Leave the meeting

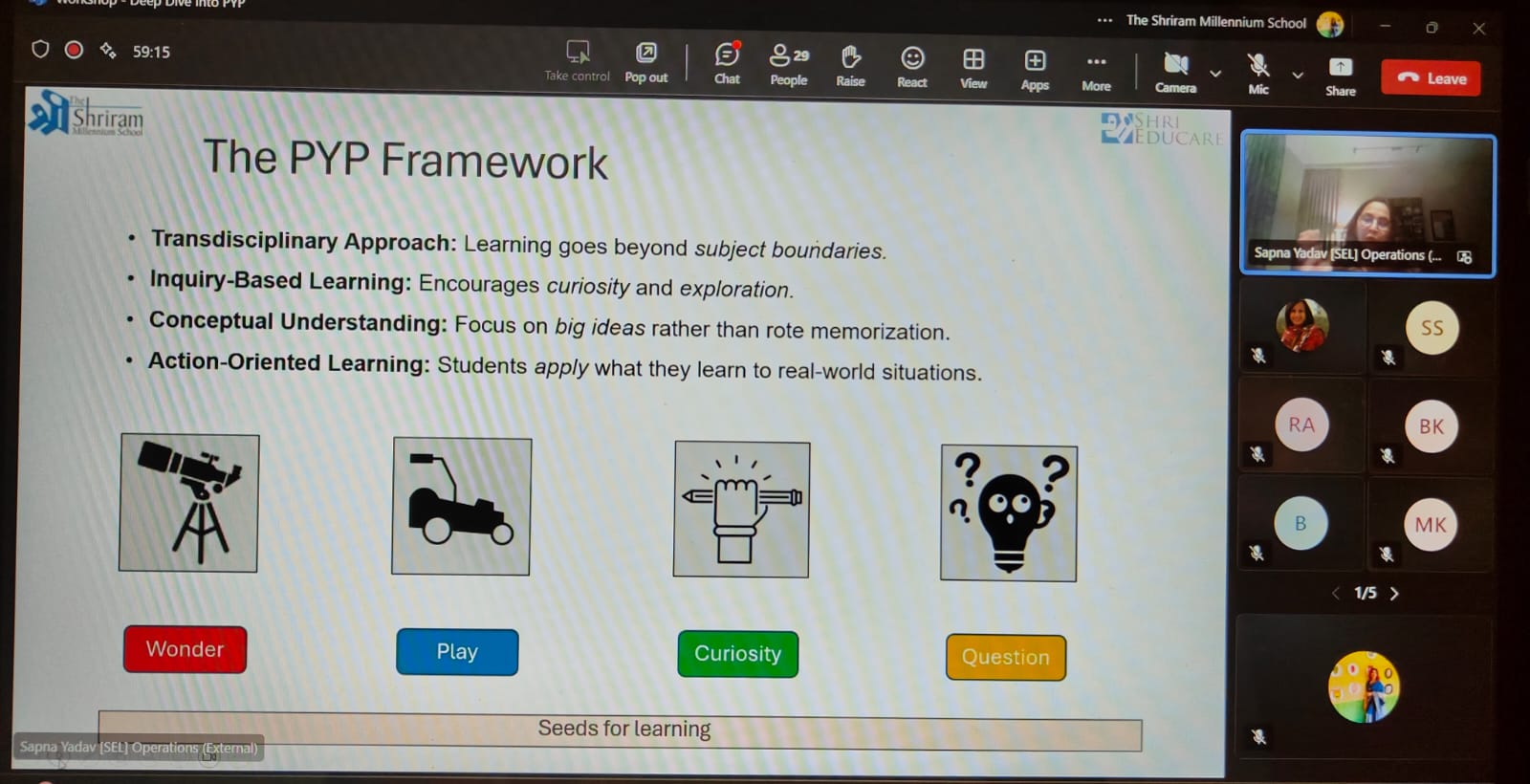coord(1431,78)
